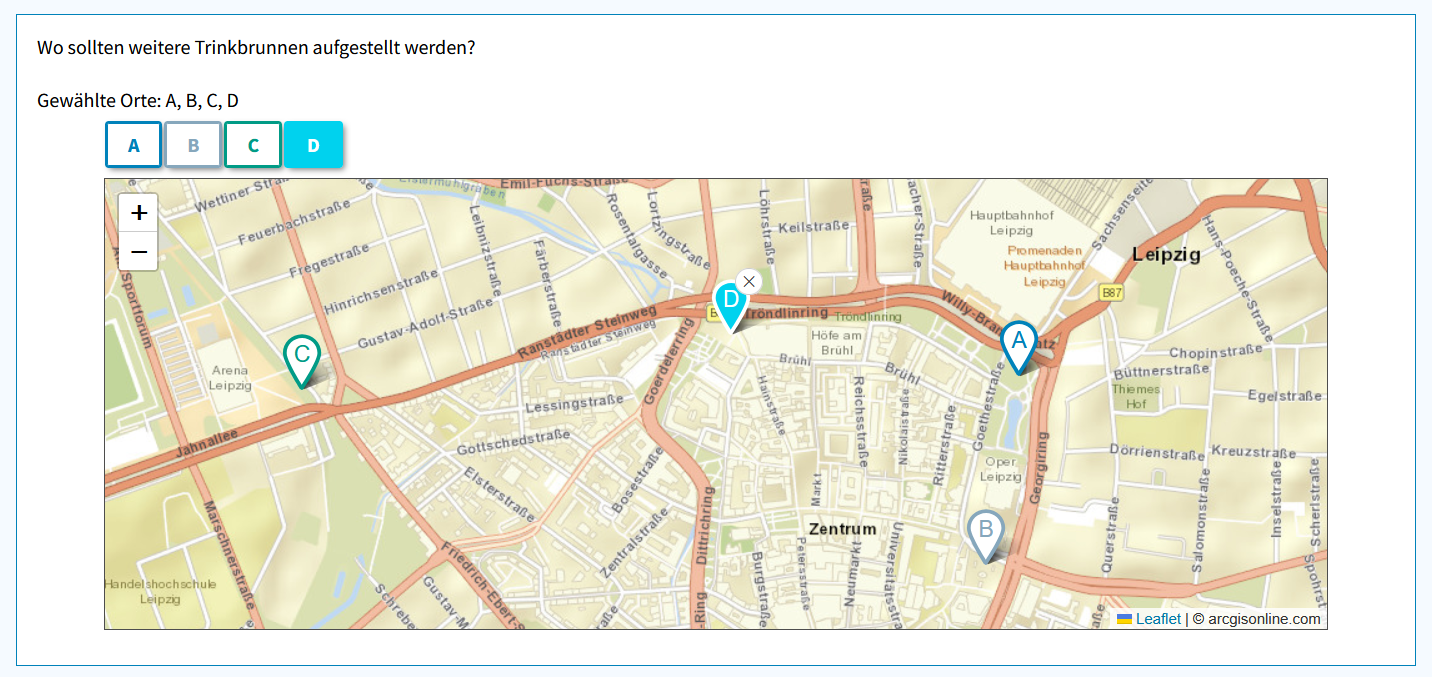Toggle location button B
This screenshot has height=677, width=1432.
click(193, 145)
